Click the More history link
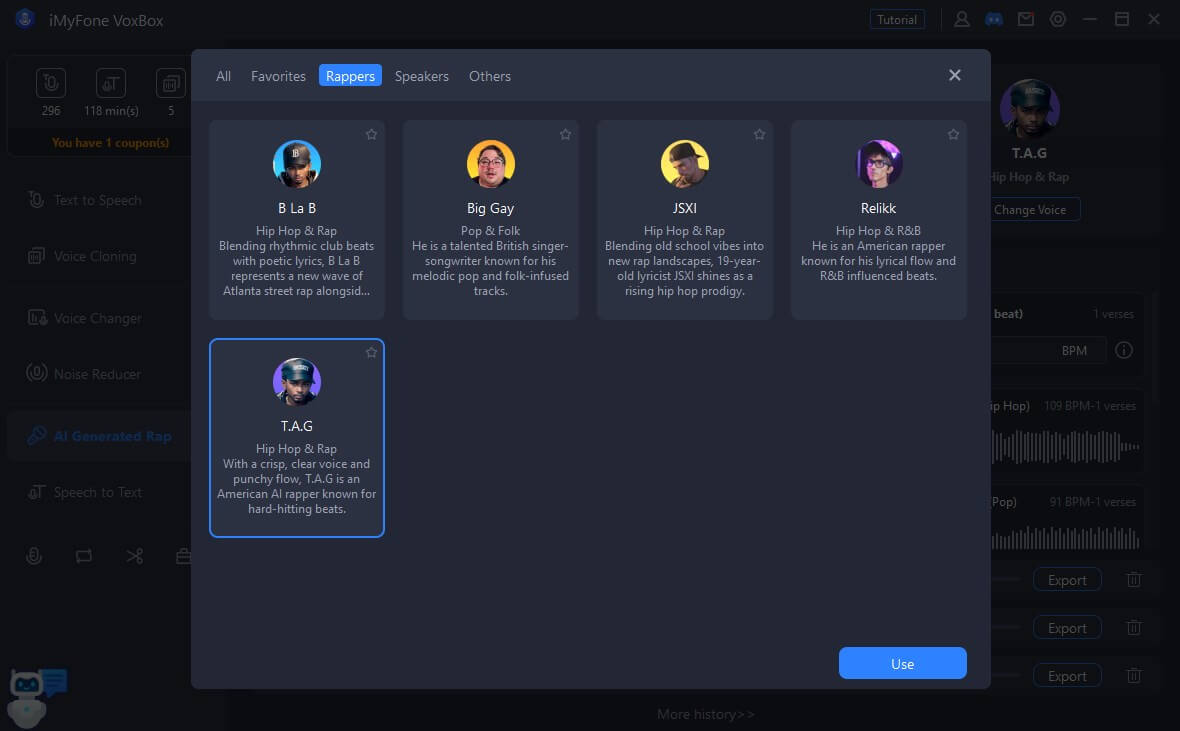Screen dimensions: 1180x731 [705, 714]
